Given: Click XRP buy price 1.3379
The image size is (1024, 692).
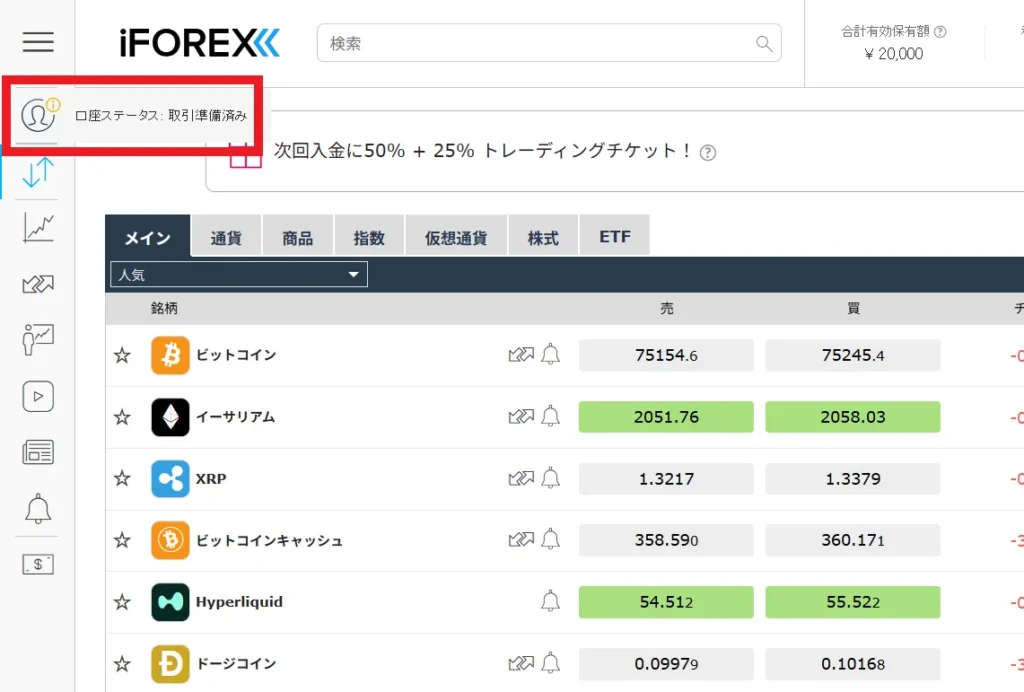Looking at the screenshot, I should pos(853,479).
